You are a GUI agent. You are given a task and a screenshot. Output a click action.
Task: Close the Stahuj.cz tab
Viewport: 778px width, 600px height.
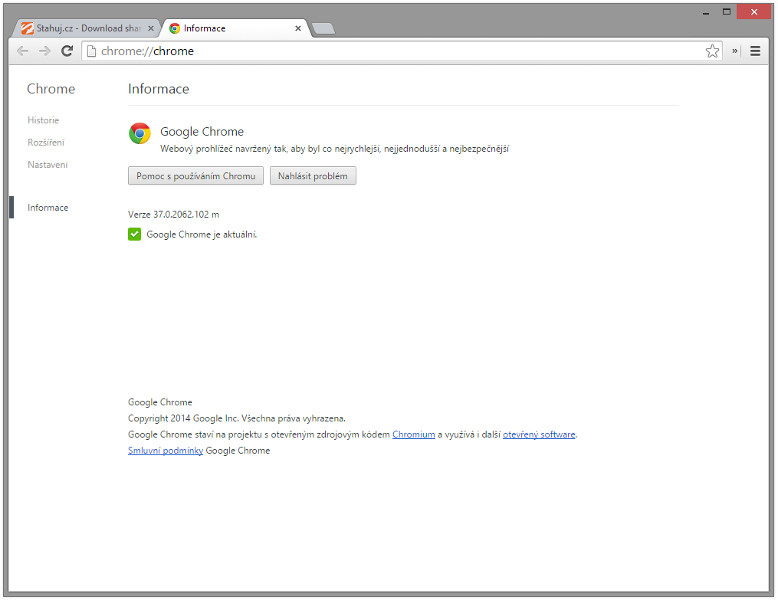151,29
